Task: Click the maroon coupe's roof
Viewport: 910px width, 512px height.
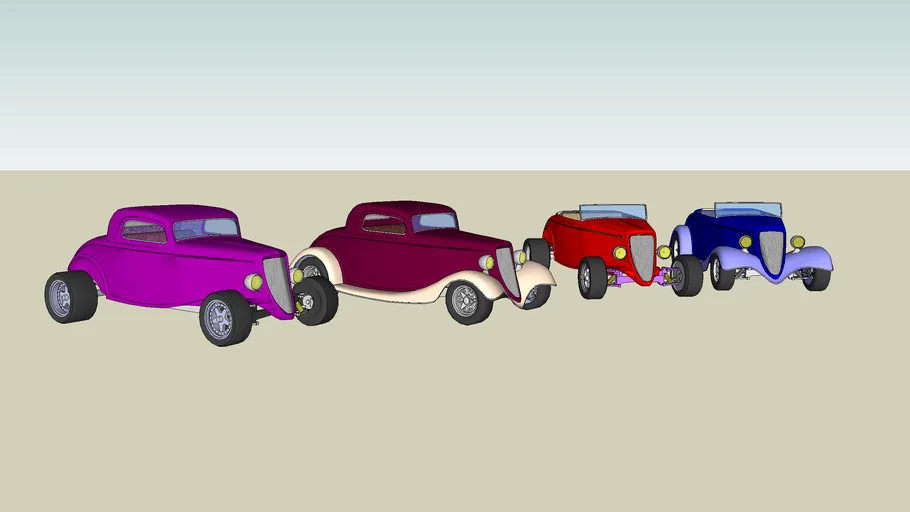Action: (x=400, y=208)
